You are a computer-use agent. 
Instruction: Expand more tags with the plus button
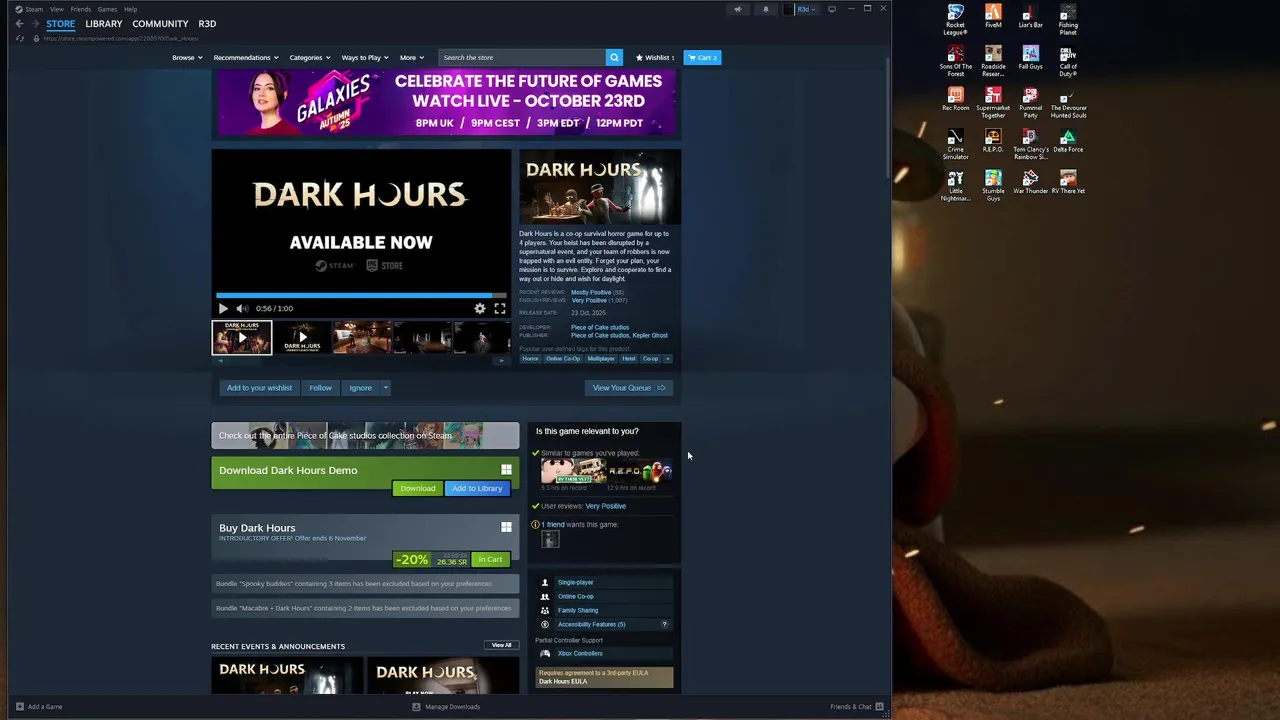coord(668,359)
